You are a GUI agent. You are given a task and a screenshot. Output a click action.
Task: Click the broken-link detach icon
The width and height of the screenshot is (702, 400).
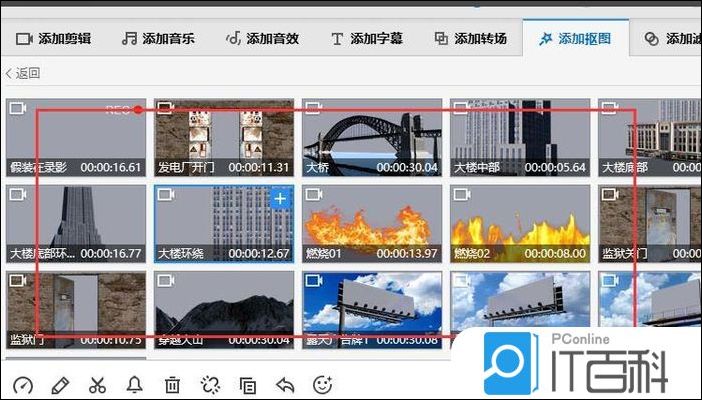(210, 385)
